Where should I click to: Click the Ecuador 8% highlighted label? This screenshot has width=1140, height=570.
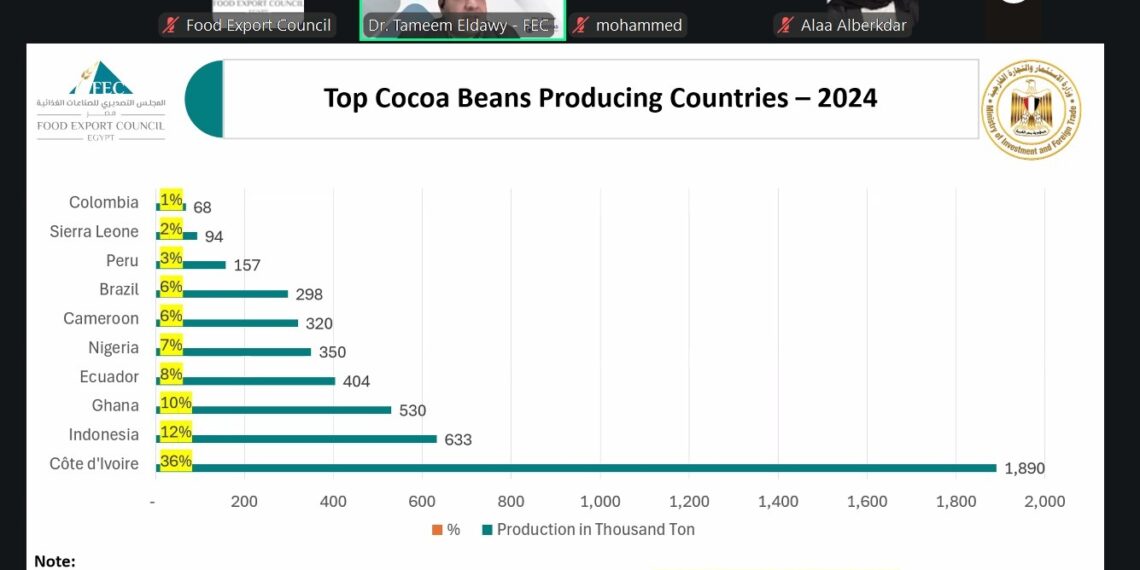click(171, 375)
